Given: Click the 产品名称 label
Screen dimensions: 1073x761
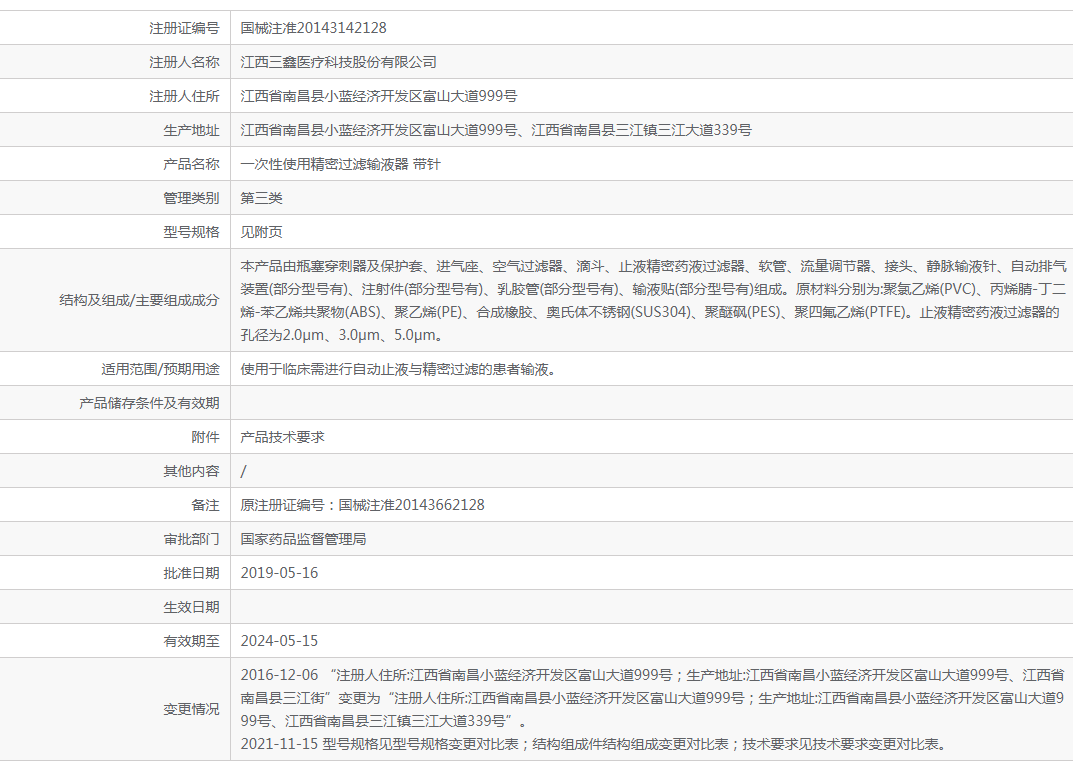Looking at the screenshot, I should [x=191, y=164].
